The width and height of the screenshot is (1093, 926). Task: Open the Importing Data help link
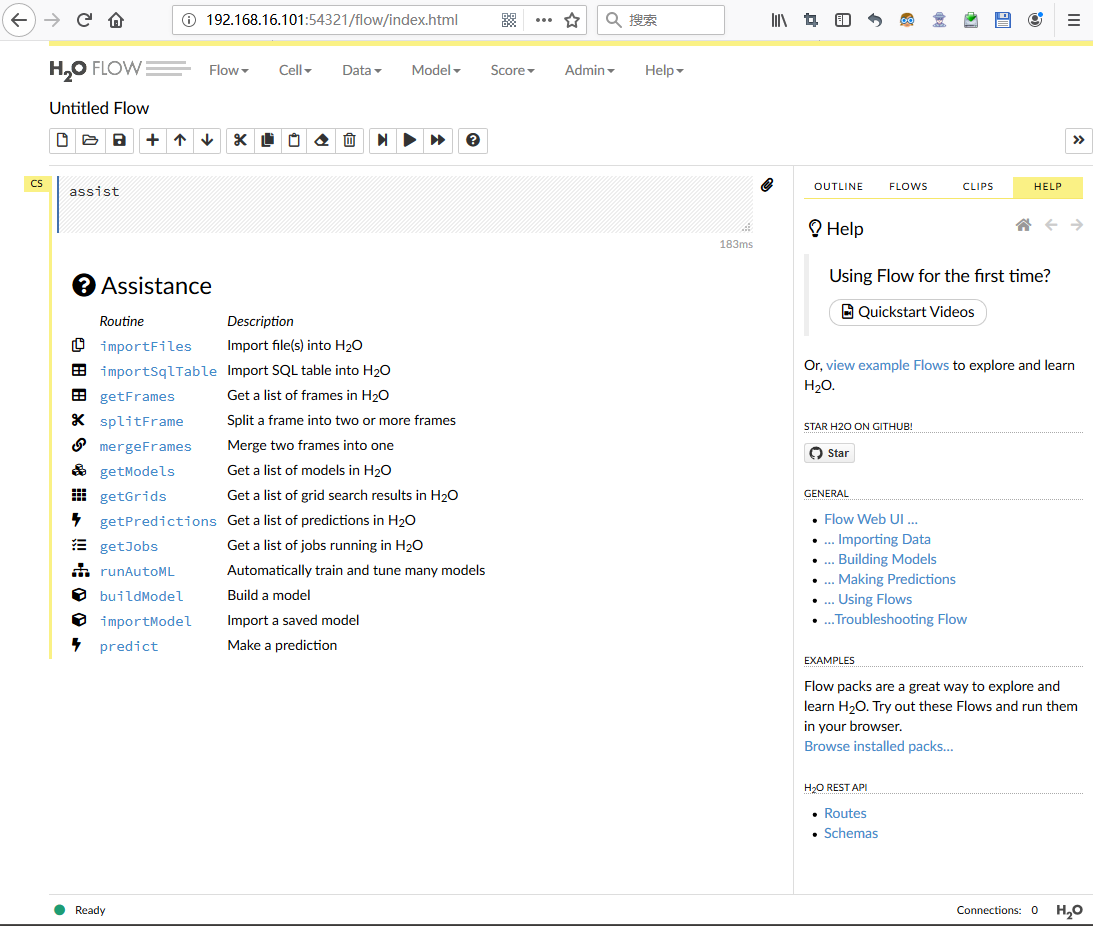877,540
